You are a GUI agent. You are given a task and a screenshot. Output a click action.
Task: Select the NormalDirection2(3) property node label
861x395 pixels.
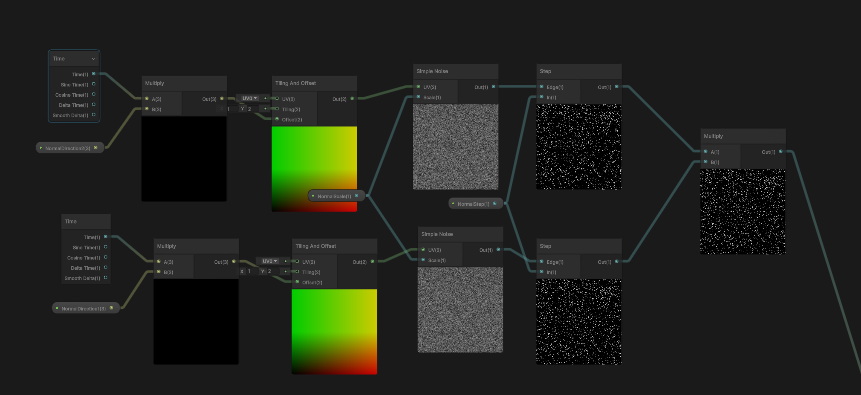pos(68,148)
